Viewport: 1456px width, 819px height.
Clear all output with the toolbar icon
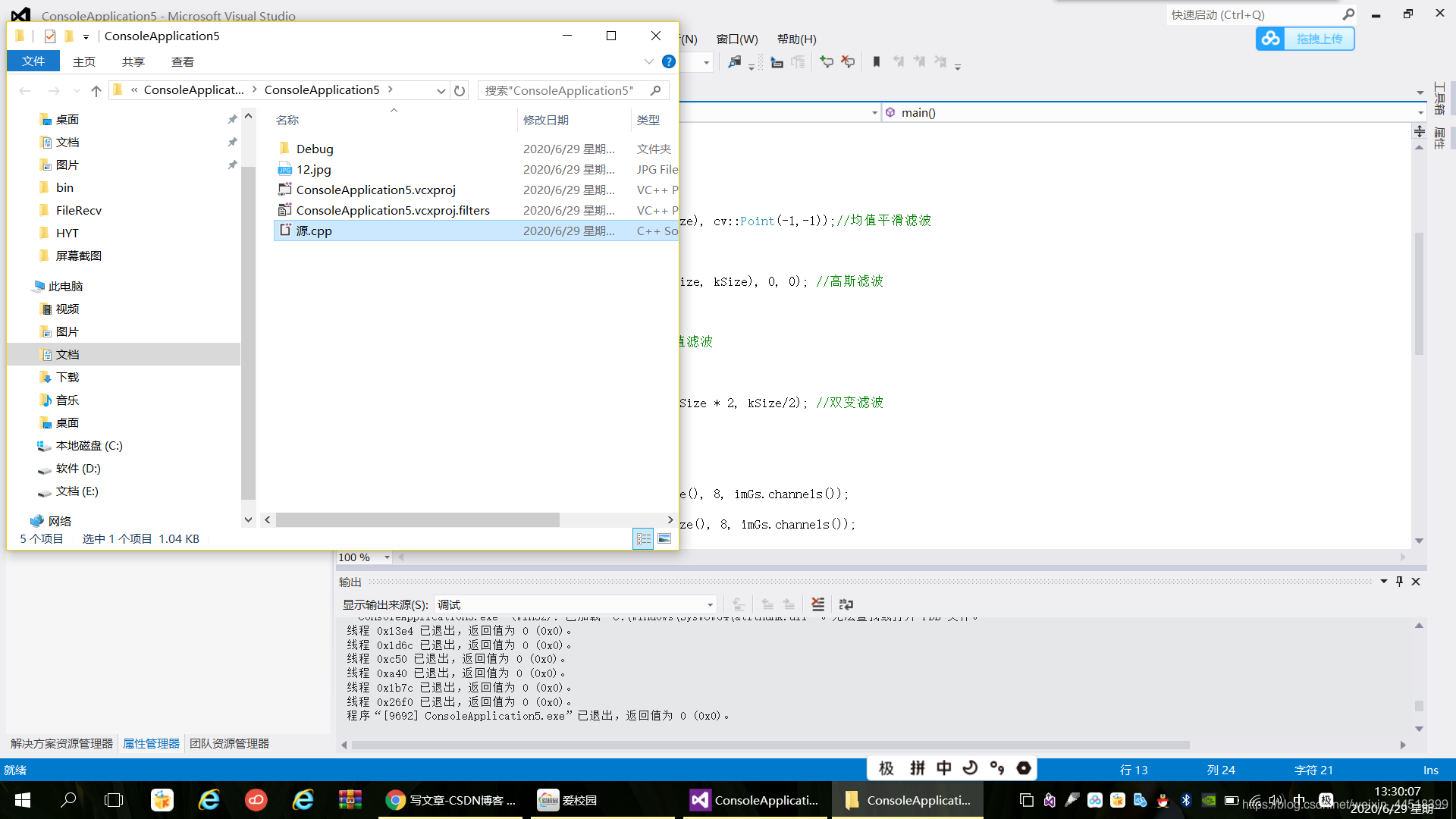pos(817,604)
